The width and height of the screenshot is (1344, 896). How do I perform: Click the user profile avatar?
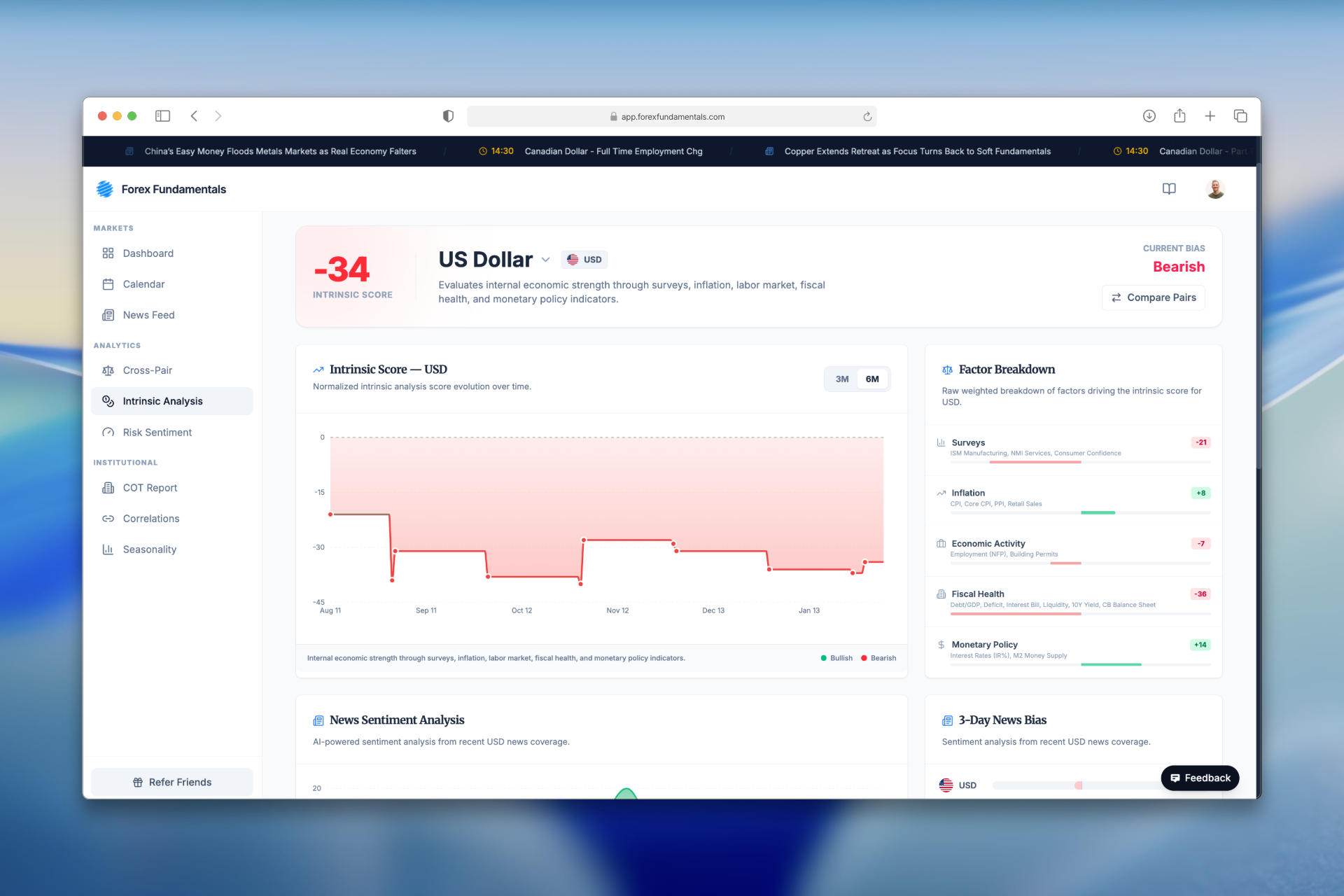click(1215, 189)
